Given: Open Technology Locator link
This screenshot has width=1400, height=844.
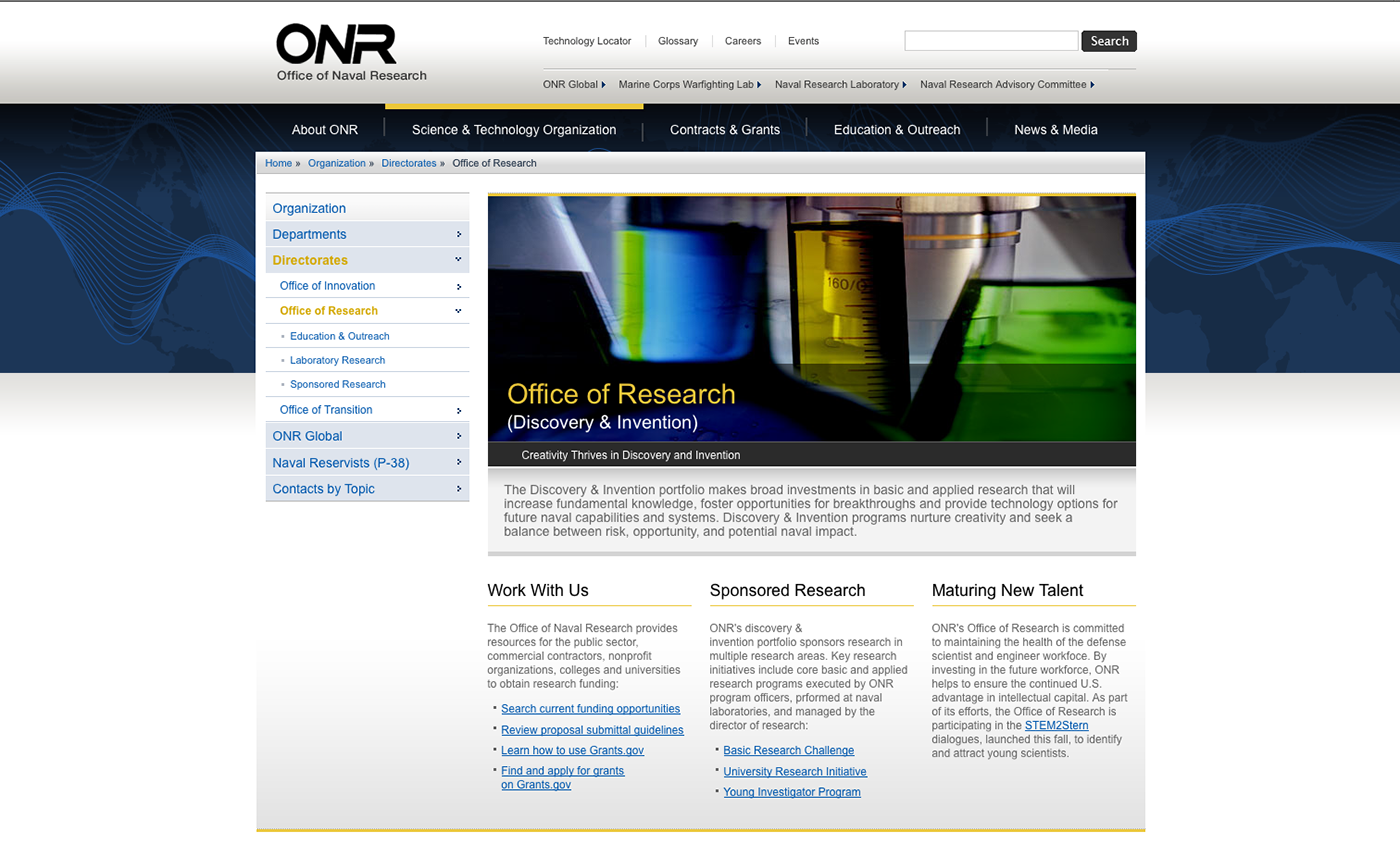Looking at the screenshot, I should 587,41.
